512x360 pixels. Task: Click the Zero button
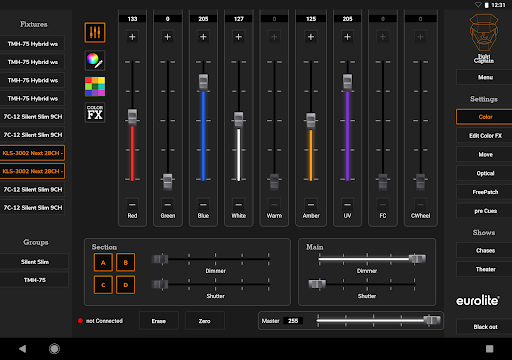205,321
